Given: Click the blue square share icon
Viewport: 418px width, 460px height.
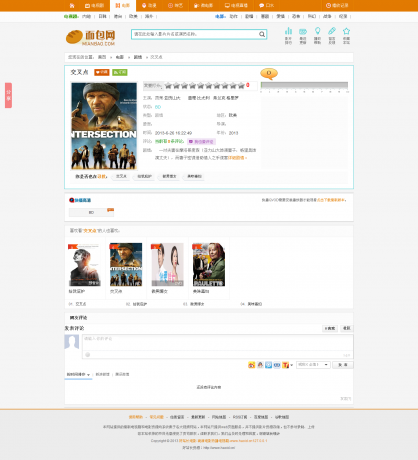Looking at the screenshot, I should click(x=268, y=365).
